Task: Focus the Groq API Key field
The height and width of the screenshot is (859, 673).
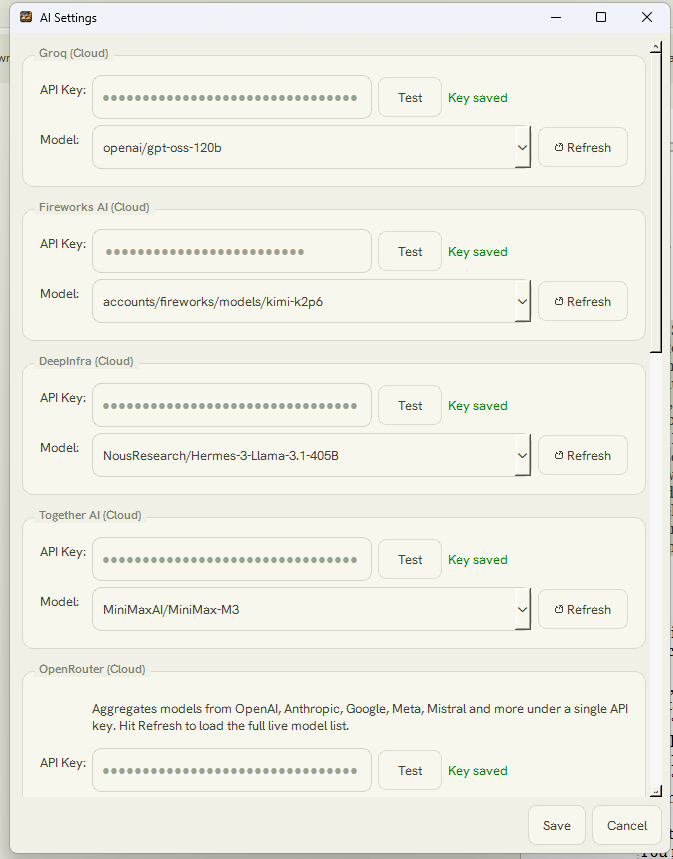Action: click(x=232, y=97)
